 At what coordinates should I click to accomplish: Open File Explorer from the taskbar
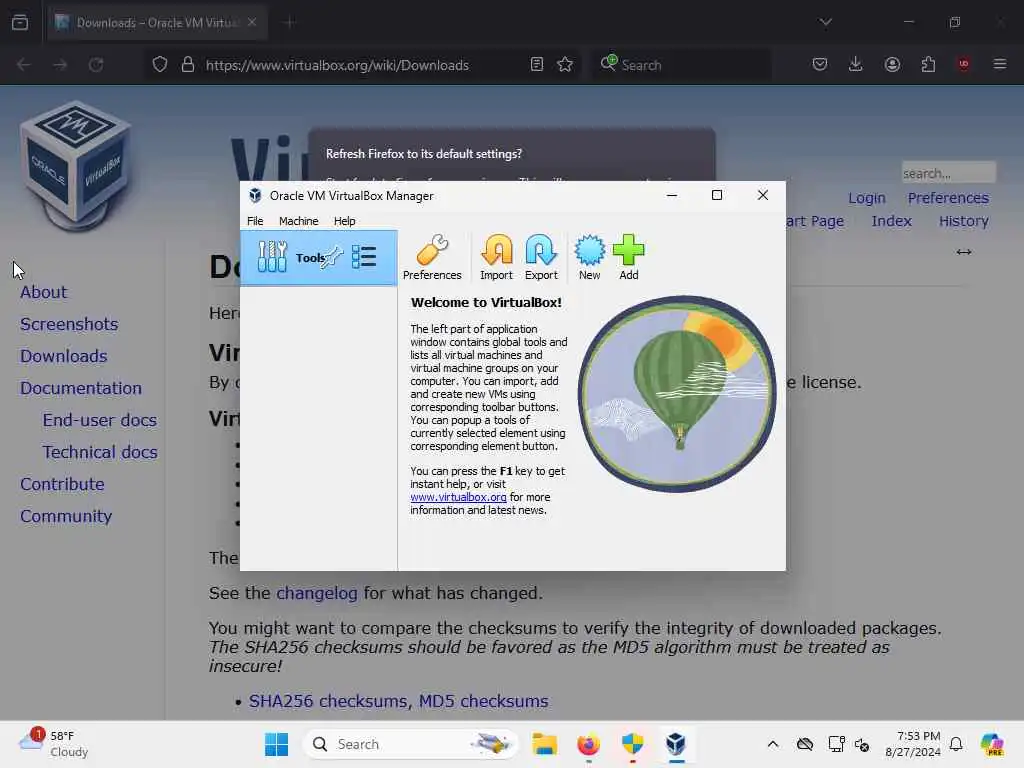[544, 744]
